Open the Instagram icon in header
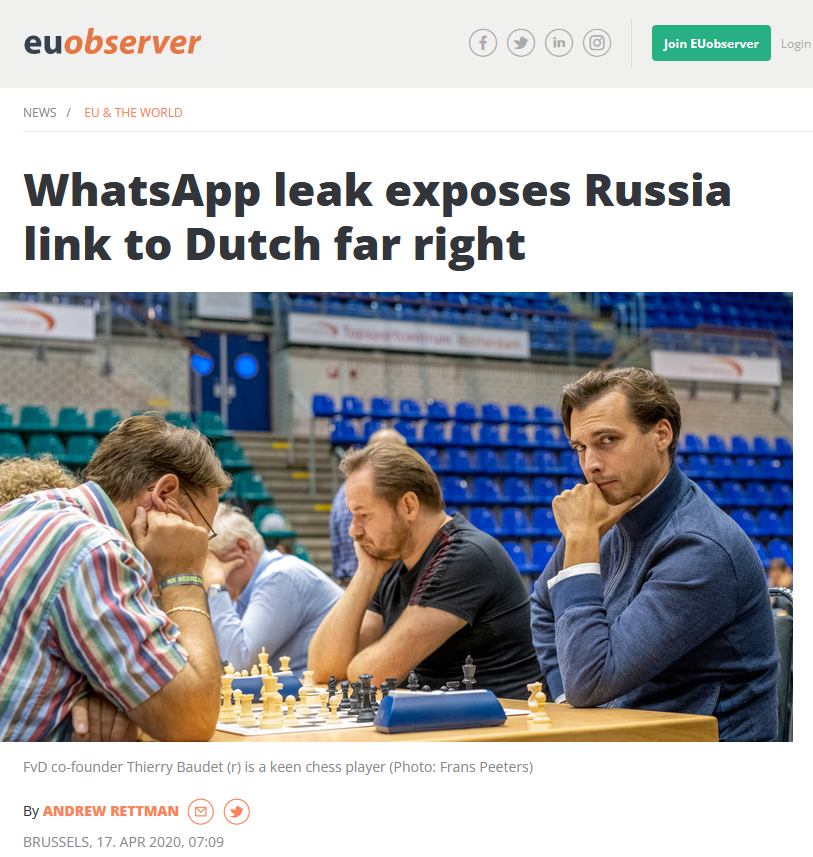813x857 pixels. (596, 43)
